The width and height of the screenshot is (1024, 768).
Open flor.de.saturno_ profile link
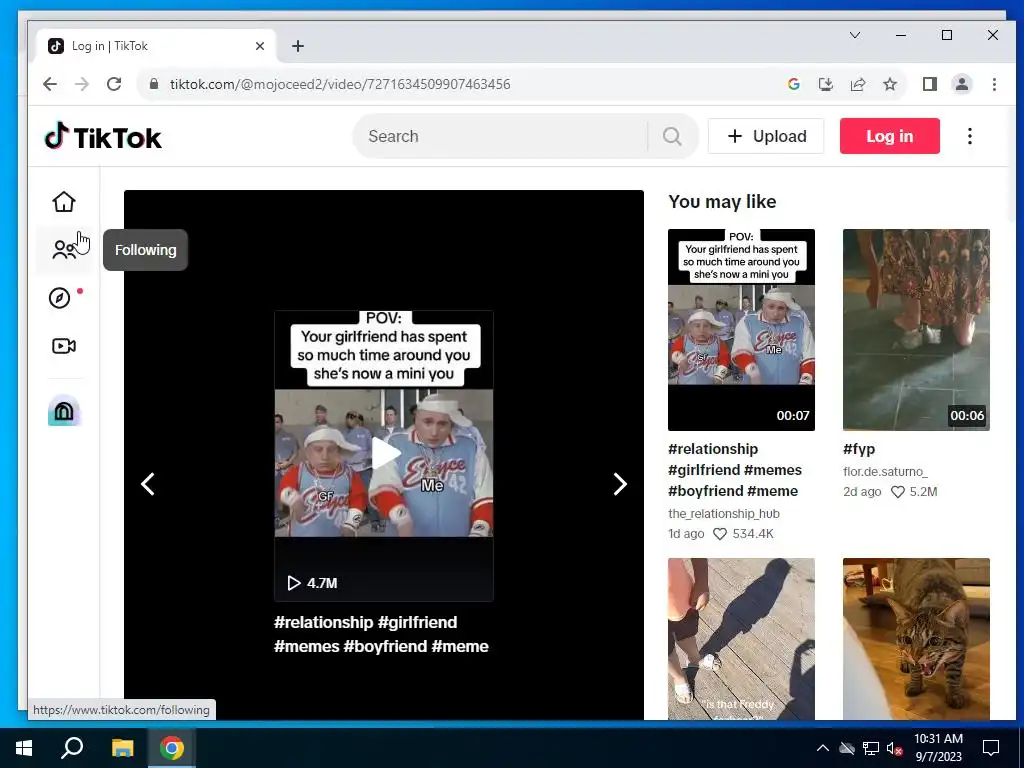885,472
